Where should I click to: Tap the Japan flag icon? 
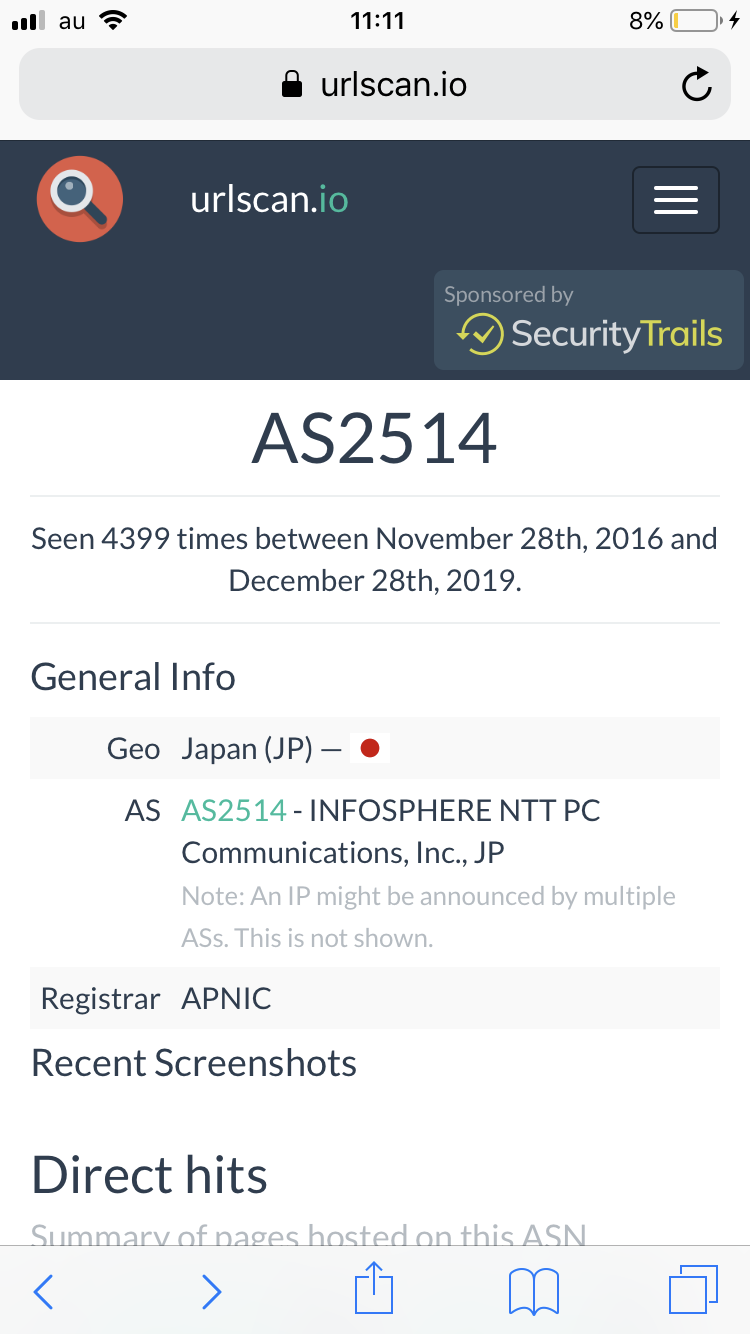[x=369, y=748]
